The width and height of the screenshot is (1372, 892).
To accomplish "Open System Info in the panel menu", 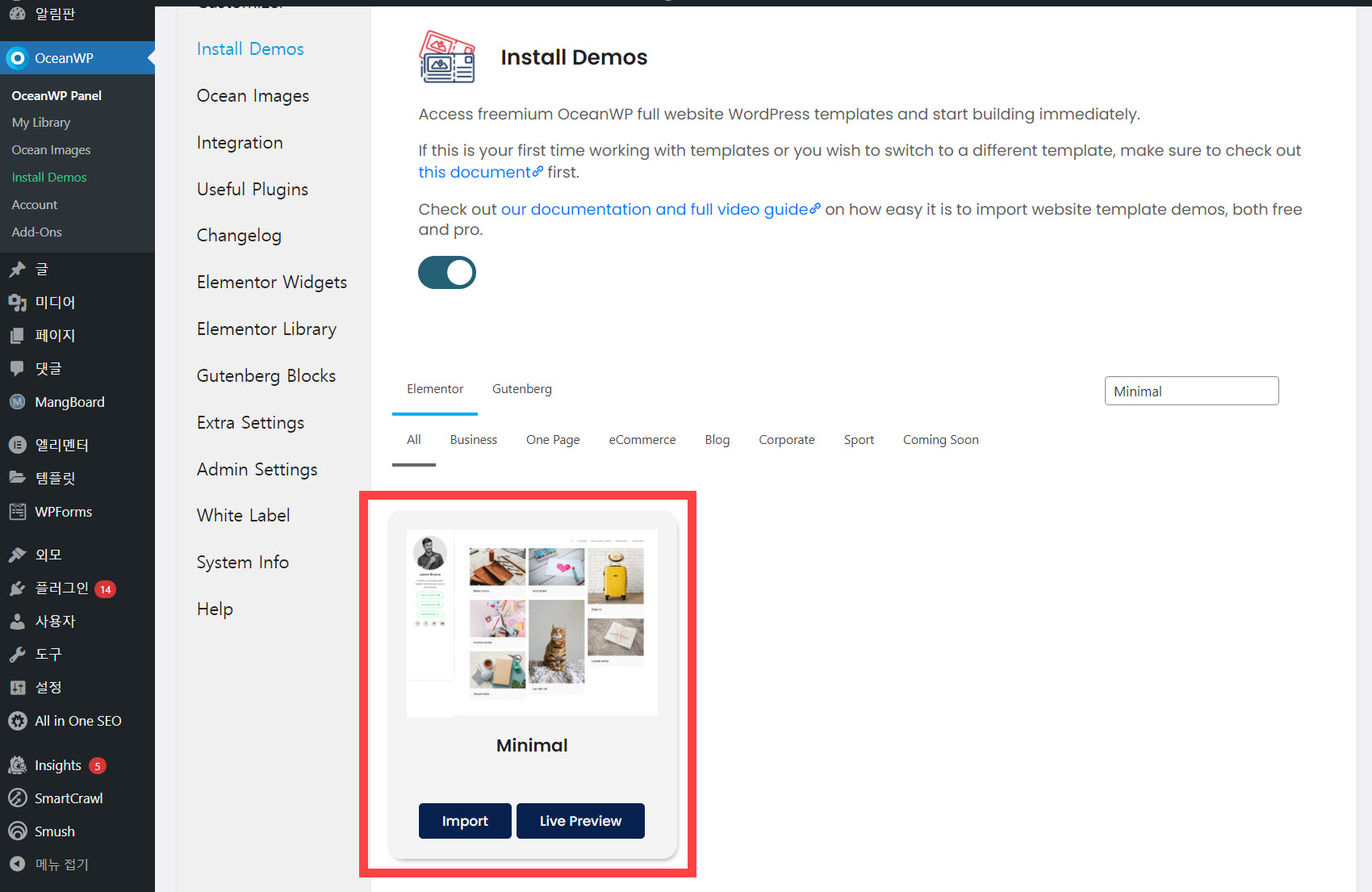I will click(242, 563).
